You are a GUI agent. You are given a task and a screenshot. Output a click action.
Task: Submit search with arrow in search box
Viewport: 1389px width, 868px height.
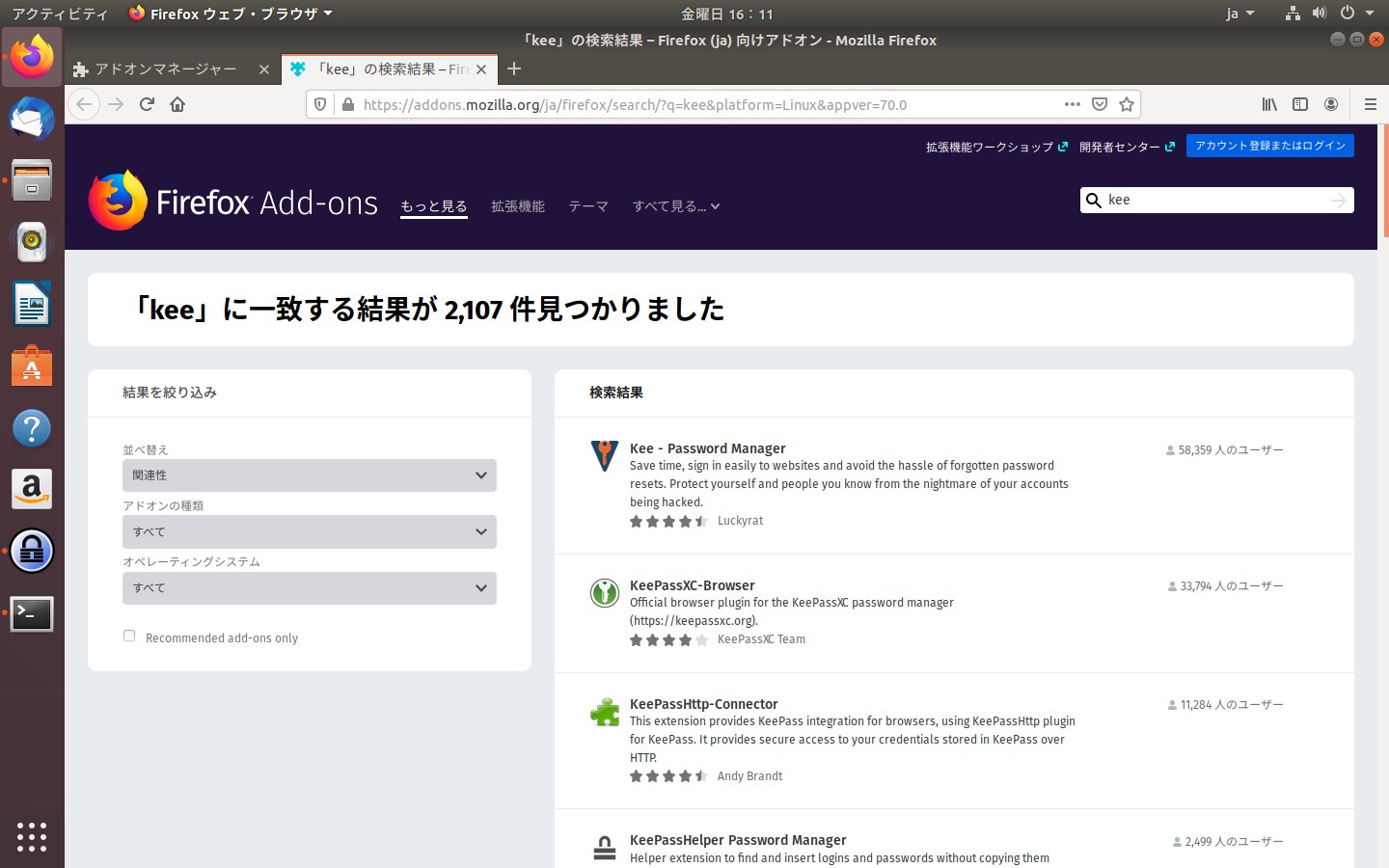point(1339,200)
